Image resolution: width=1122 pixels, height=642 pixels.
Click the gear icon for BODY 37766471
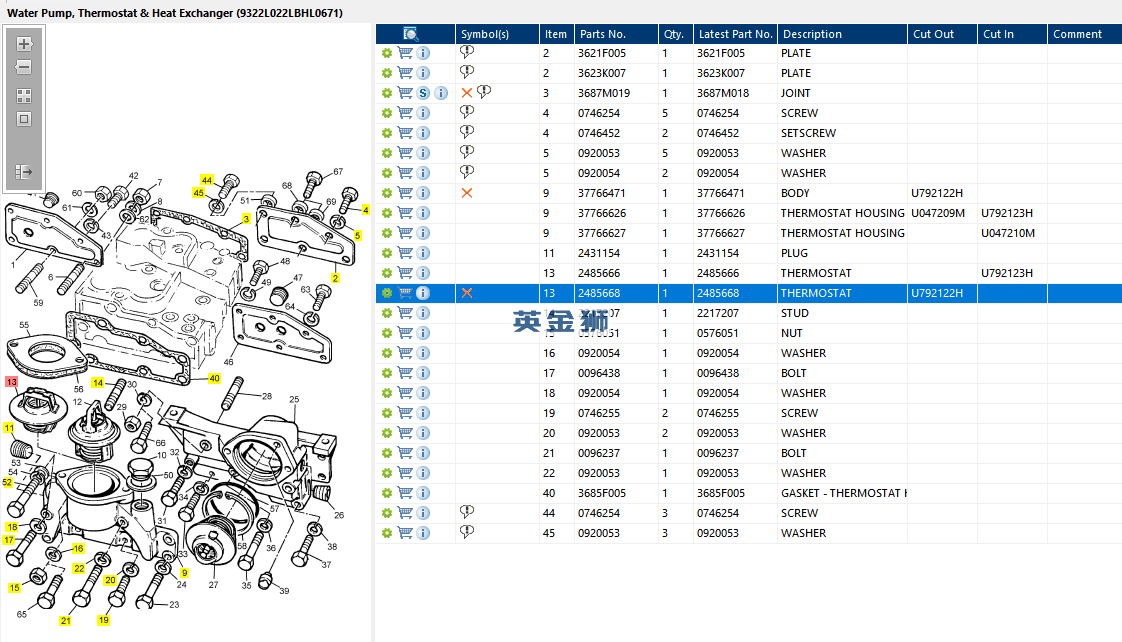[x=387, y=193]
